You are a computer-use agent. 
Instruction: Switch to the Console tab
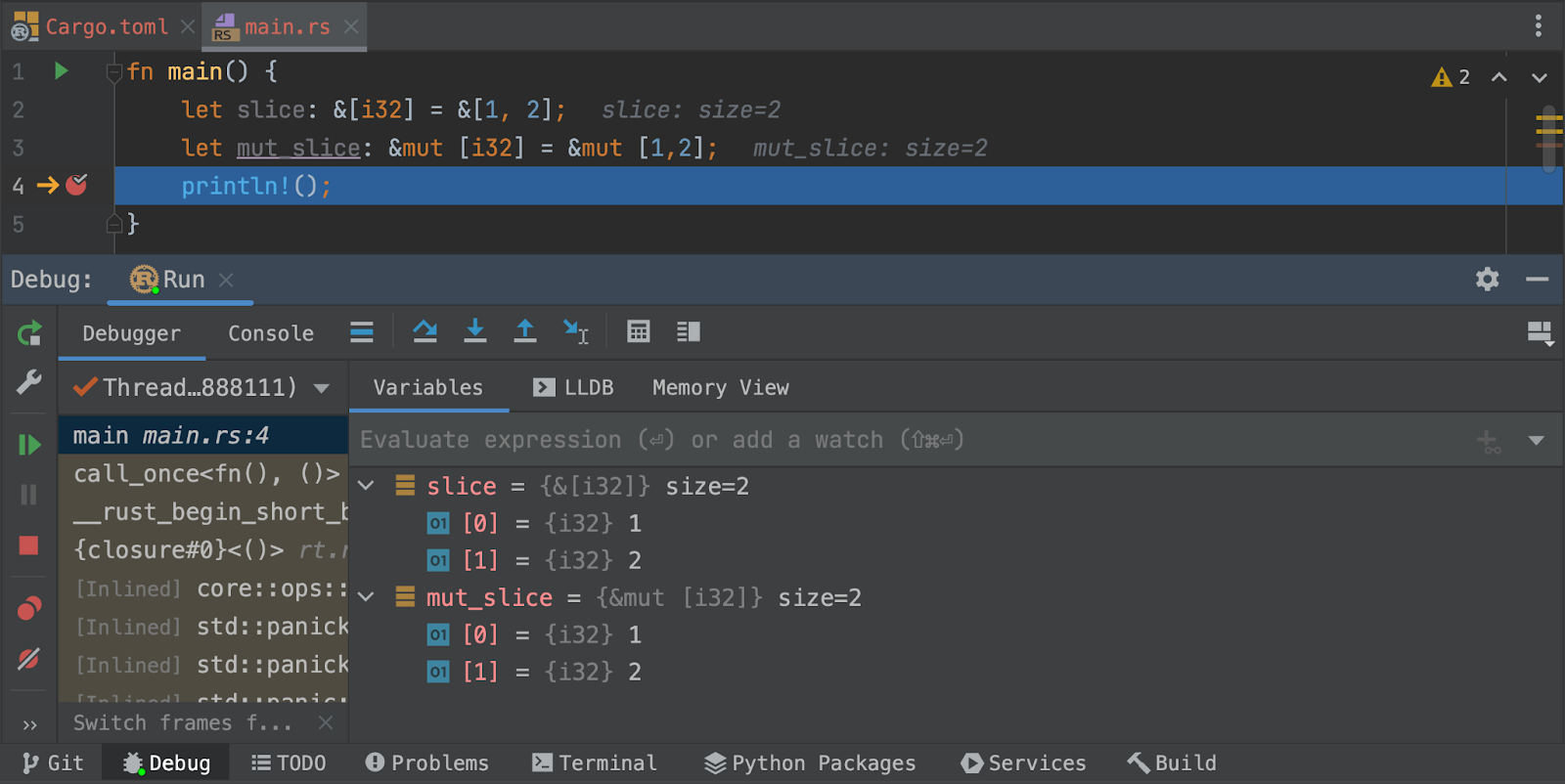271,333
